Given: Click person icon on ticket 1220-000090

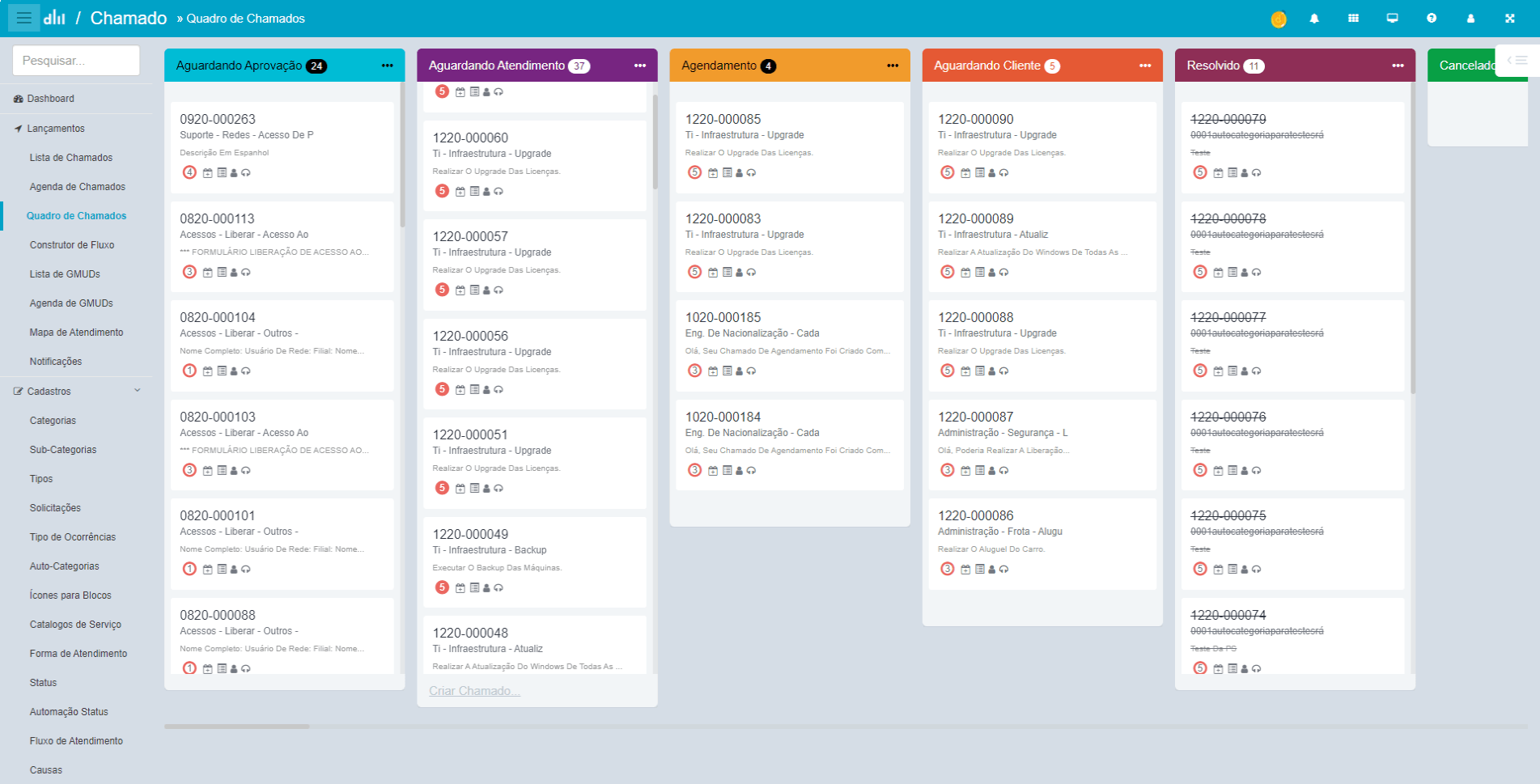Looking at the screenshot, I should [991, 173].
